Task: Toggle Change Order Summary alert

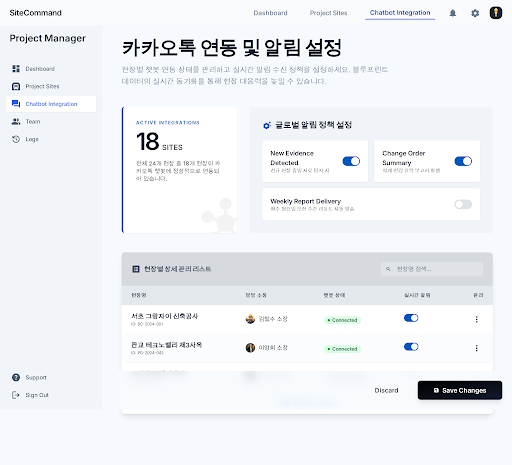Action: [x=463, y=161]
